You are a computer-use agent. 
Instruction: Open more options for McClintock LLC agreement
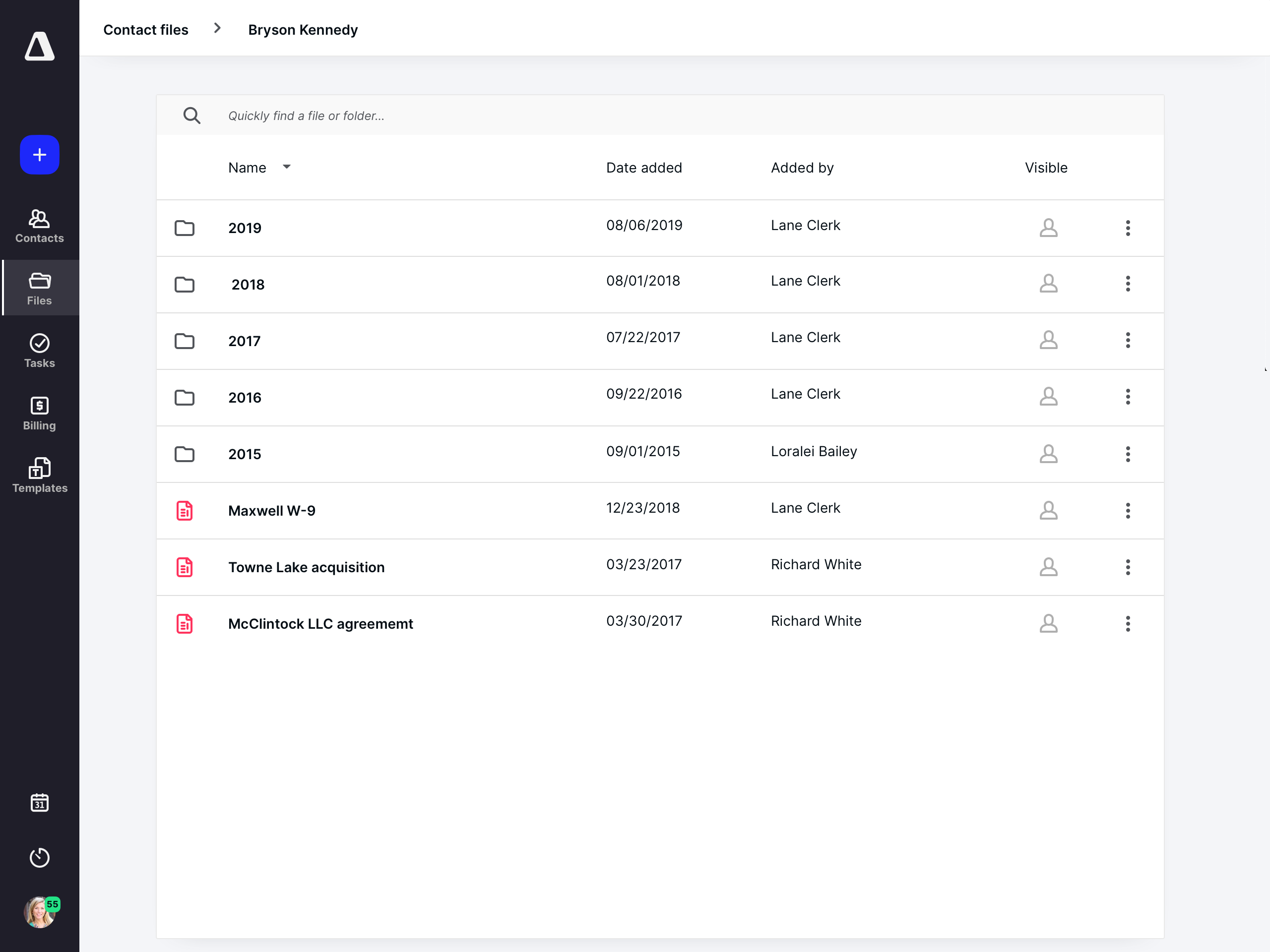(x=1128, y=624)
